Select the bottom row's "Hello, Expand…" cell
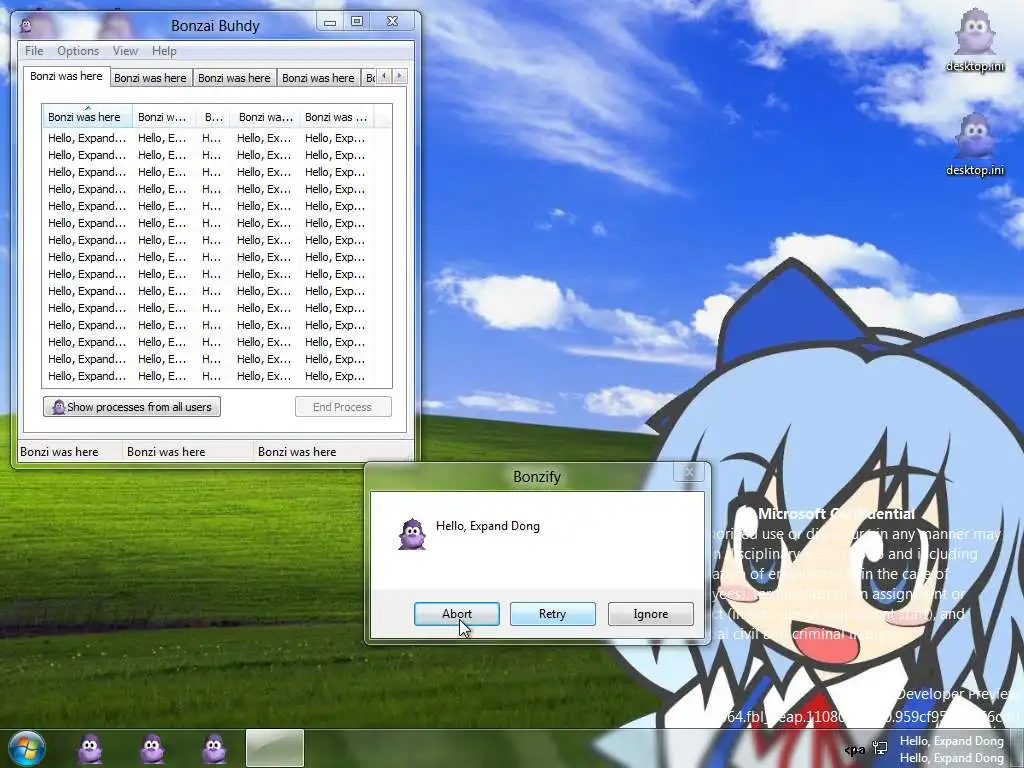The width and height of the screenshot is (1024, 768). [87, 376]
